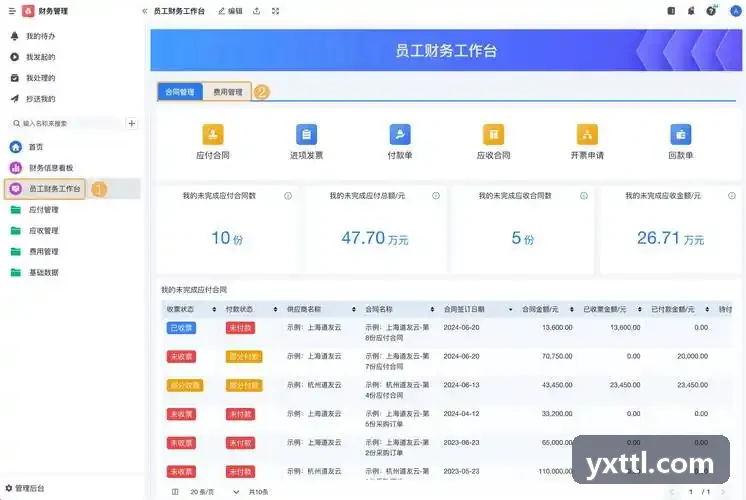This screenshot has height=500, width=746.
Task: Switch to the 合同管理 tab
Action: (180, 92)
